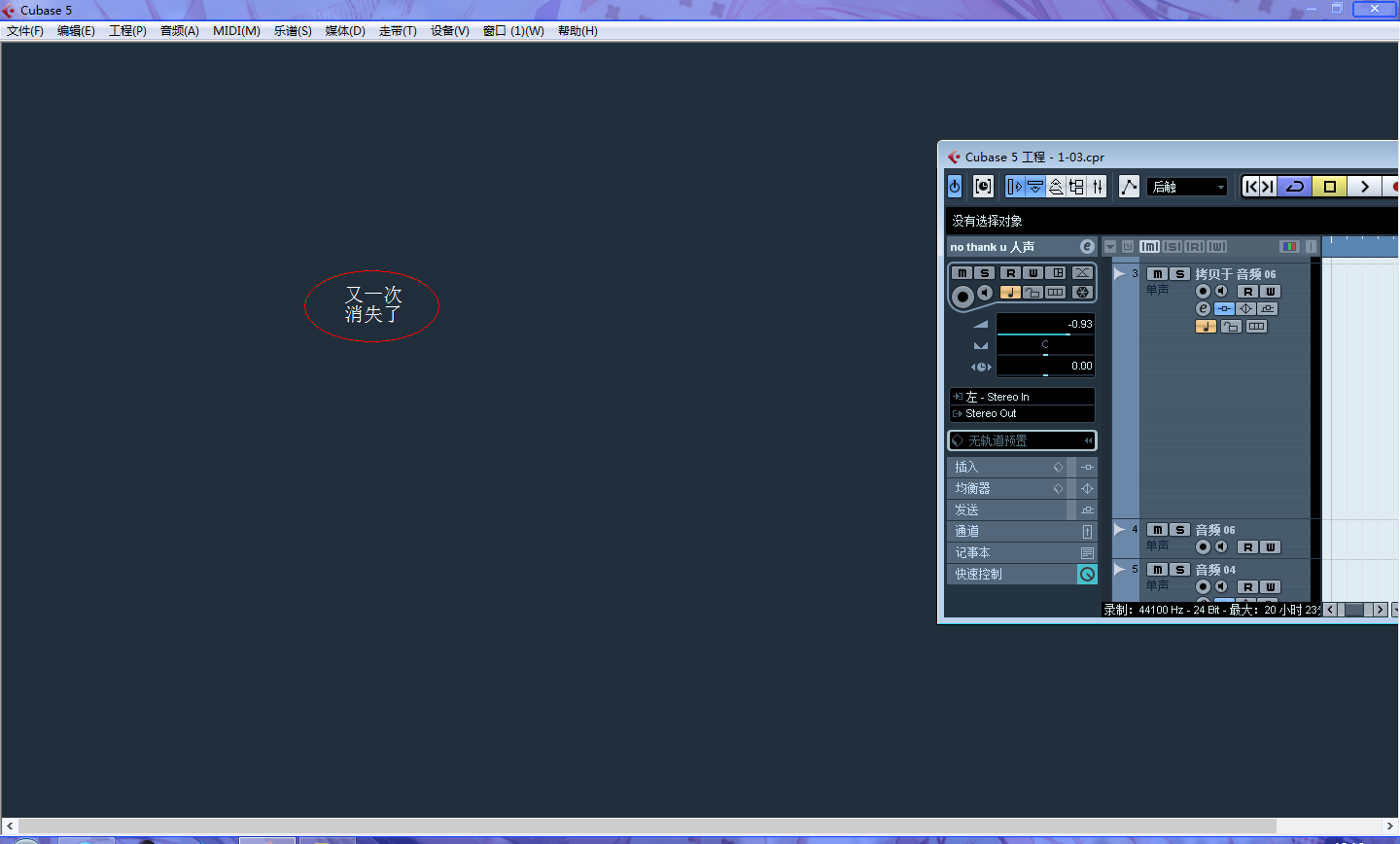Open the 走带(T) transport menu
The height and width of the screenshot is (844, 1400).
click(x=398, y=31)
